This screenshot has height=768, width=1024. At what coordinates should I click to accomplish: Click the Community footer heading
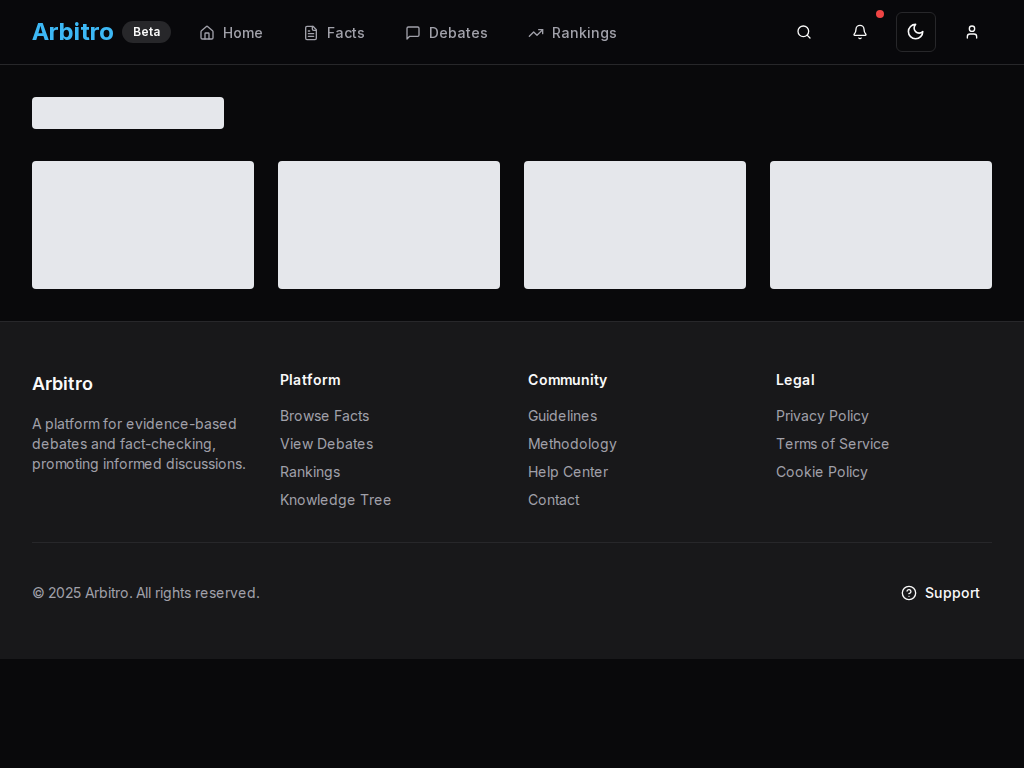pos(568,380)
